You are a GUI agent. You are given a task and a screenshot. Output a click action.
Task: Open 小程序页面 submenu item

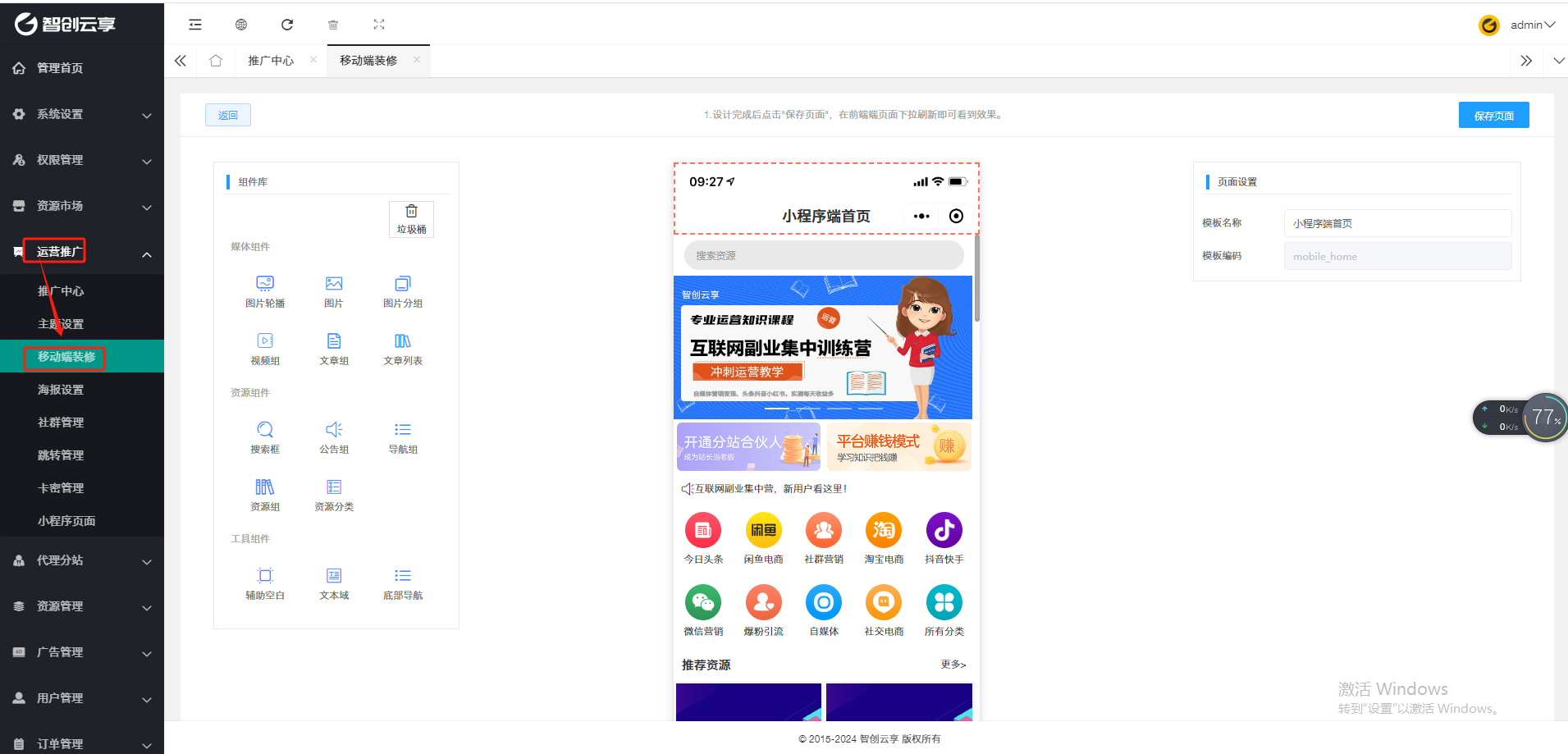point(82,520)
